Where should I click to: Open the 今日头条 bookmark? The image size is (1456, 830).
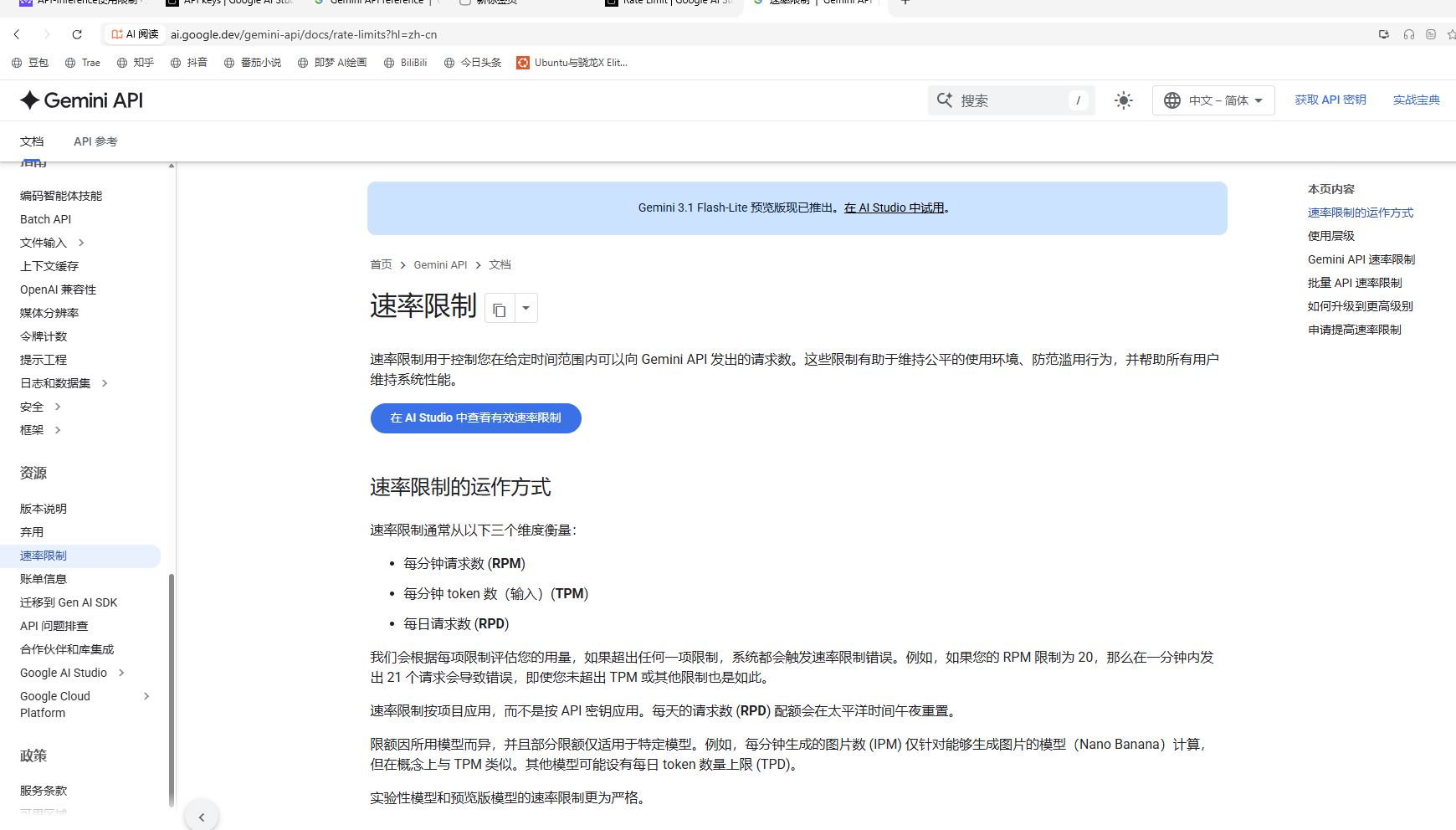473,63
